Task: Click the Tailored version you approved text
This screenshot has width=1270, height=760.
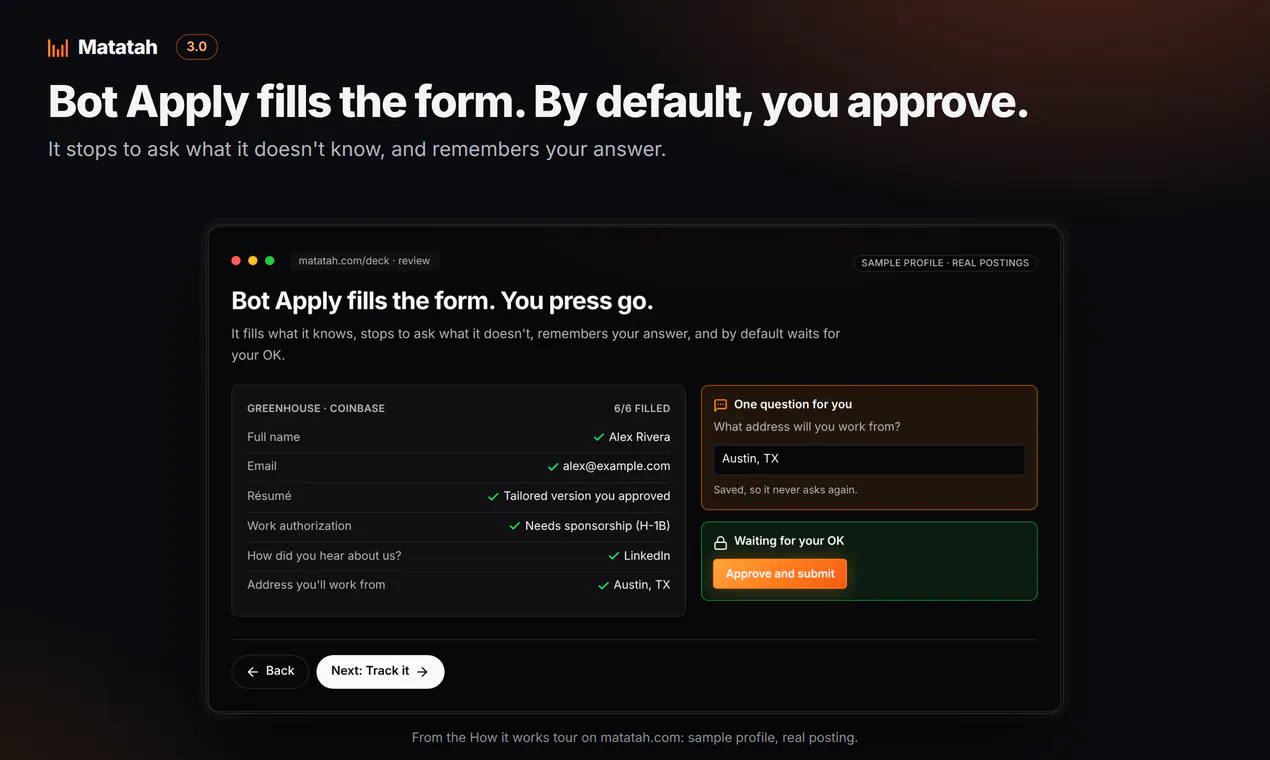Action: point(587,496)
